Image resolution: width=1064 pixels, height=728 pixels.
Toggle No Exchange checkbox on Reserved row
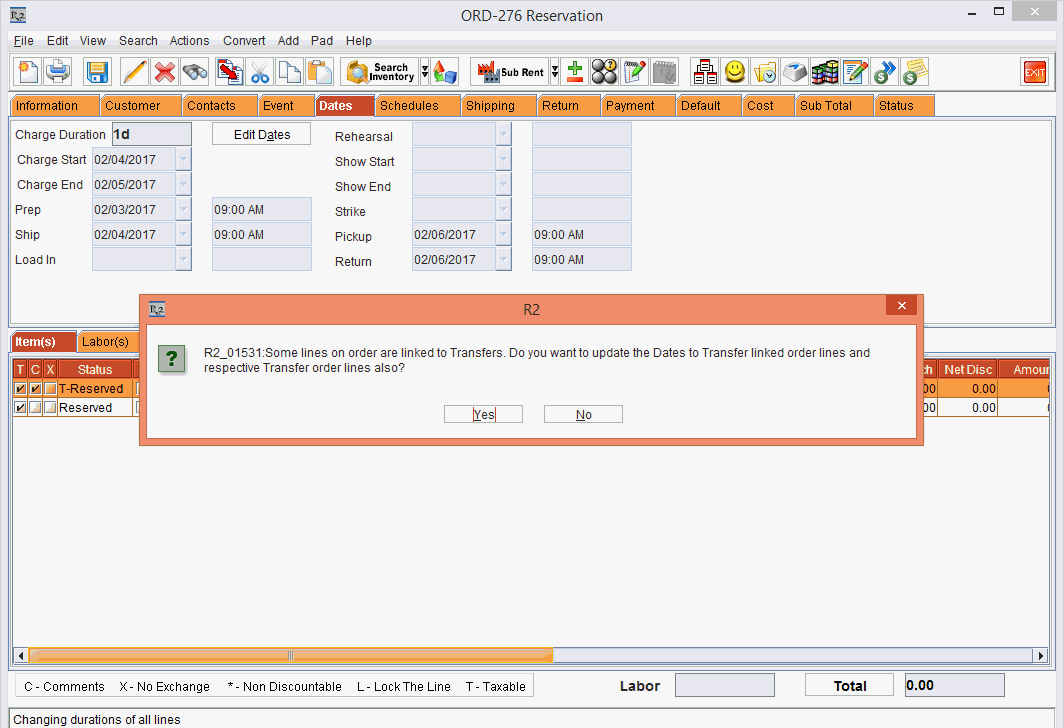tap(50, 408)
